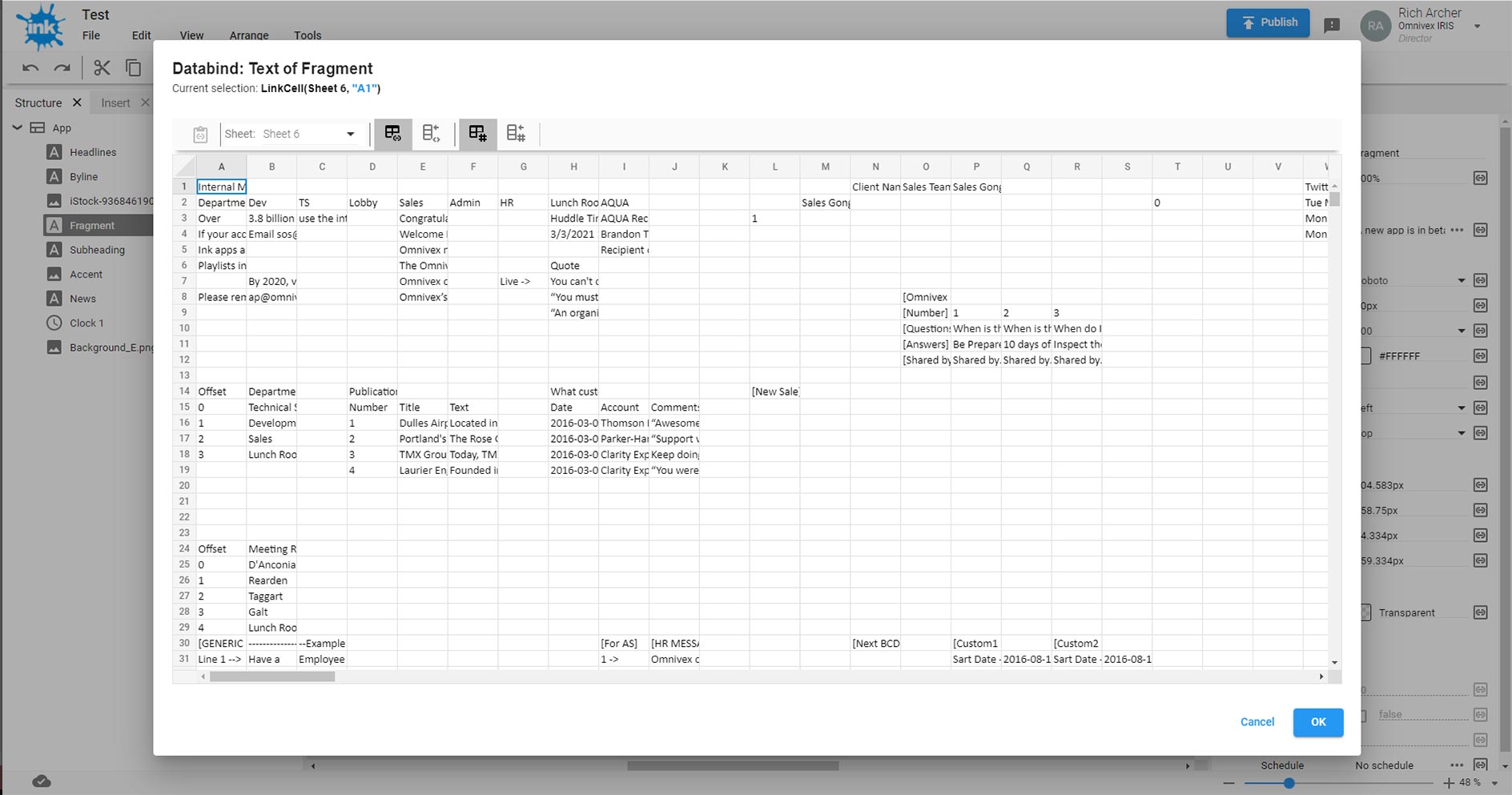This screenshot has height=795, width=1512.
Task: Click the RA user avatar
Action: pos(1375,26)
